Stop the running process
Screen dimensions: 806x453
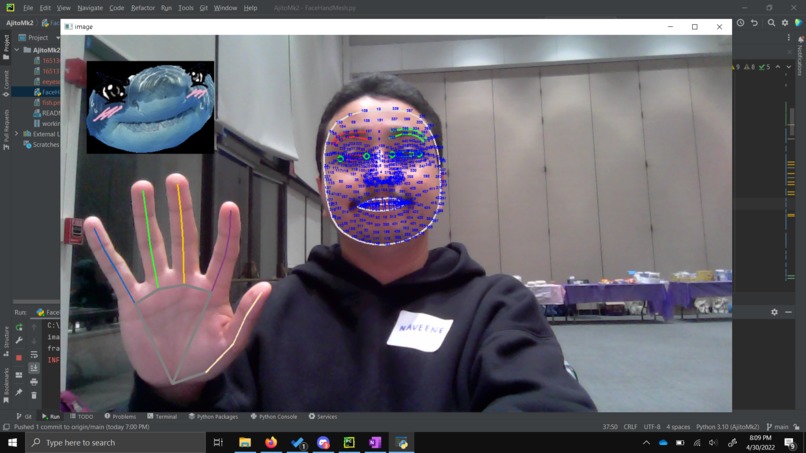(x=19, y=357)
